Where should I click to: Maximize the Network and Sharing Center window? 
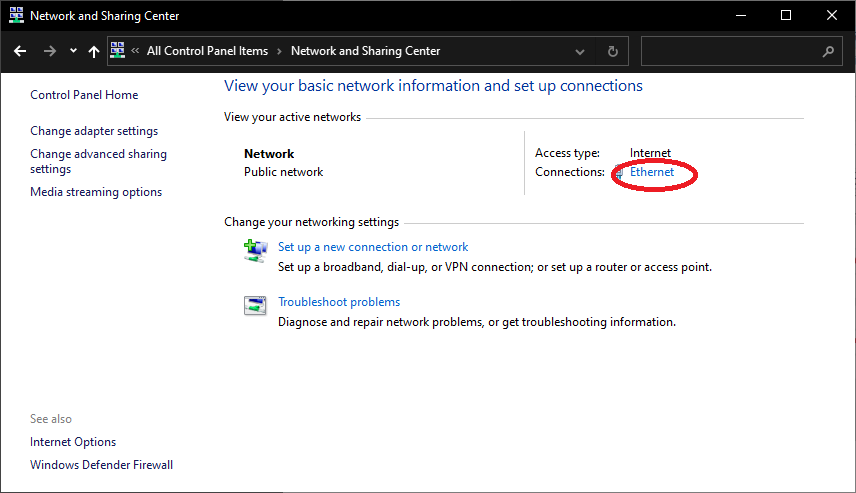[786, 15]
